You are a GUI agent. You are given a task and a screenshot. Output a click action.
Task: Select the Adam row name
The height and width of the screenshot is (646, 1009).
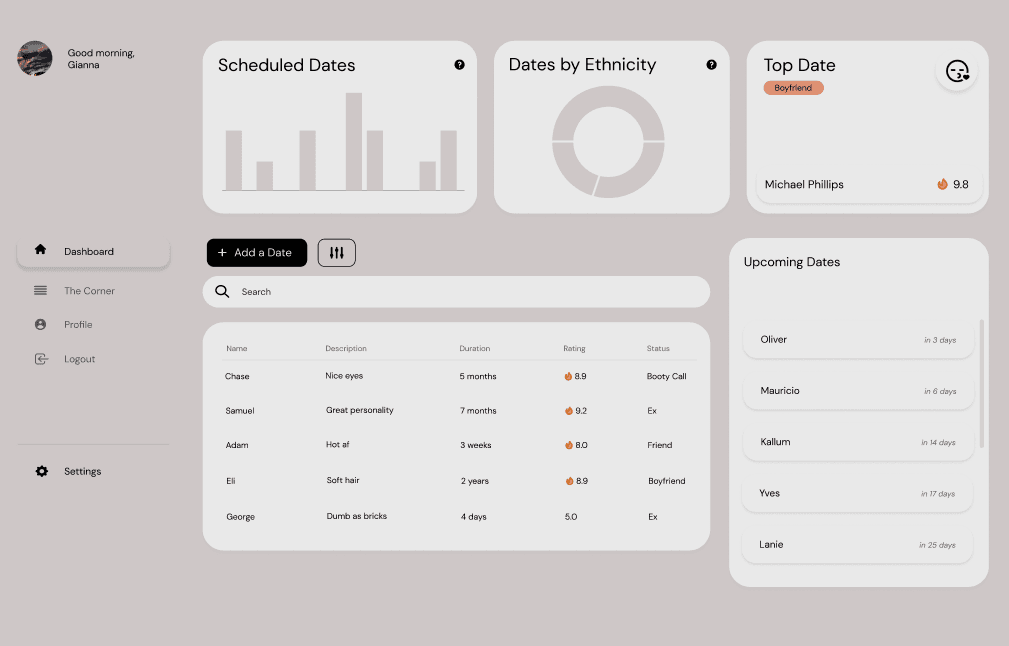point(237,445)
